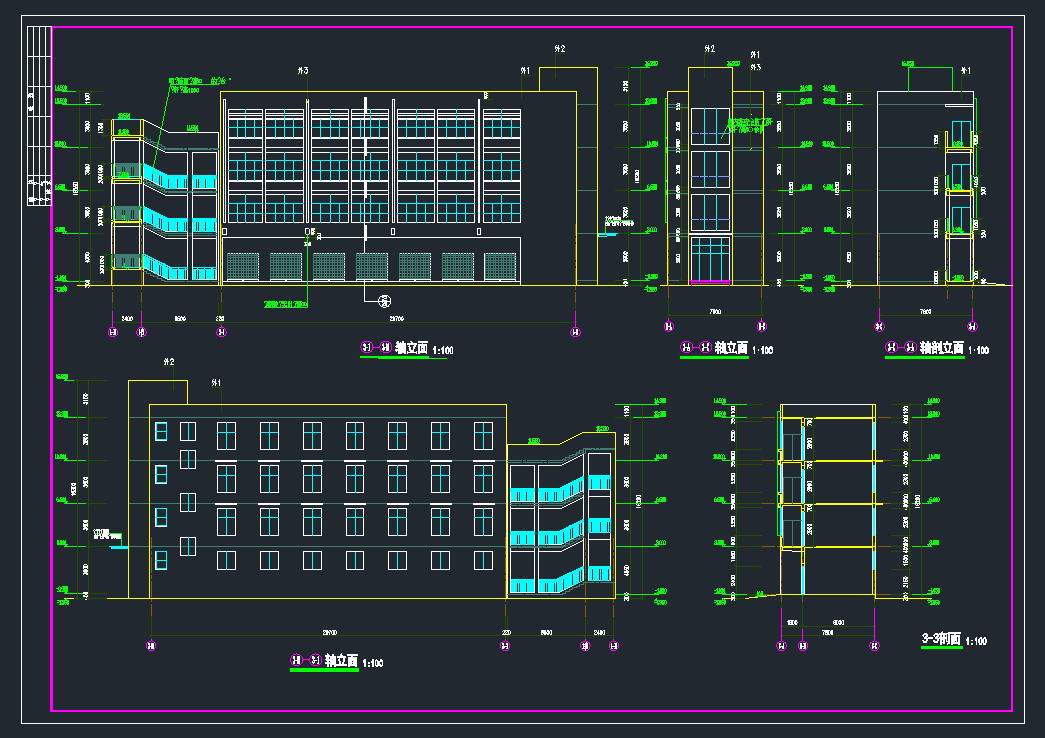The width and height of the screenshot is (1045, 738).
Task: Select the 3-3剖面 section title label
Action: click(x=940, y=639)
